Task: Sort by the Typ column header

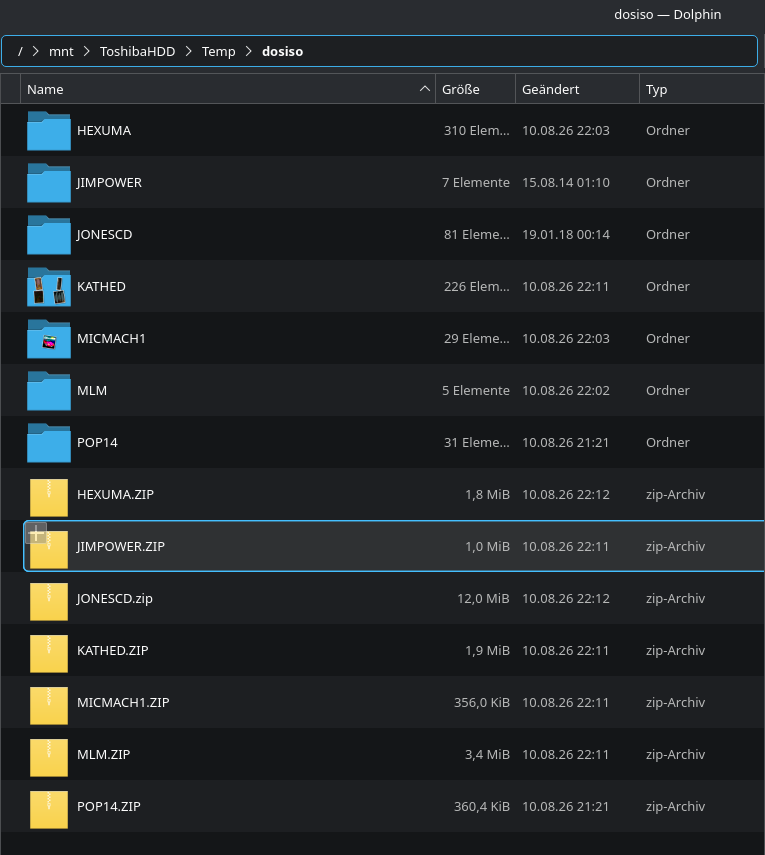Action: point(702,89)
